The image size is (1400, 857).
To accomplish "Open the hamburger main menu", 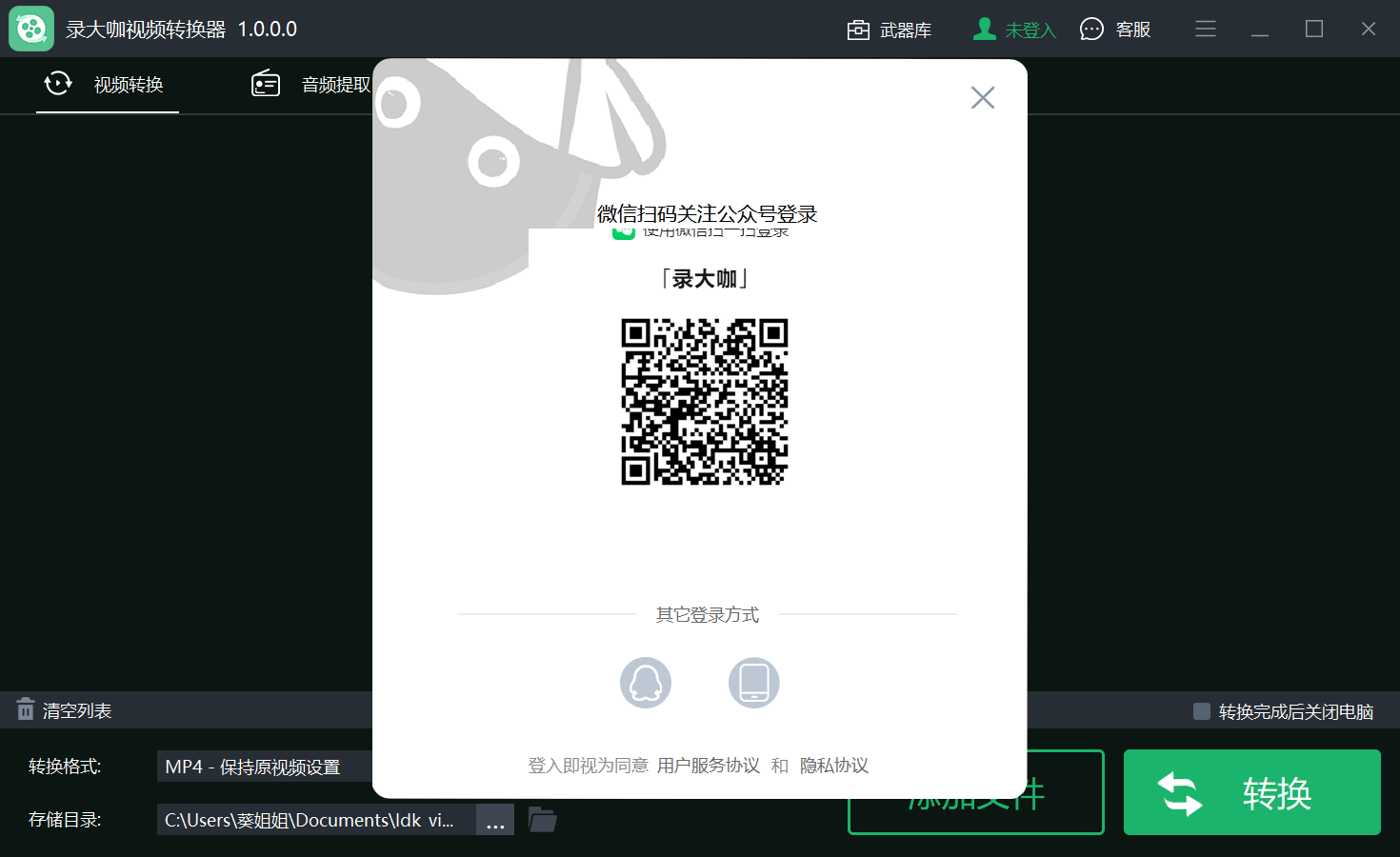I will click(1206, 30).
